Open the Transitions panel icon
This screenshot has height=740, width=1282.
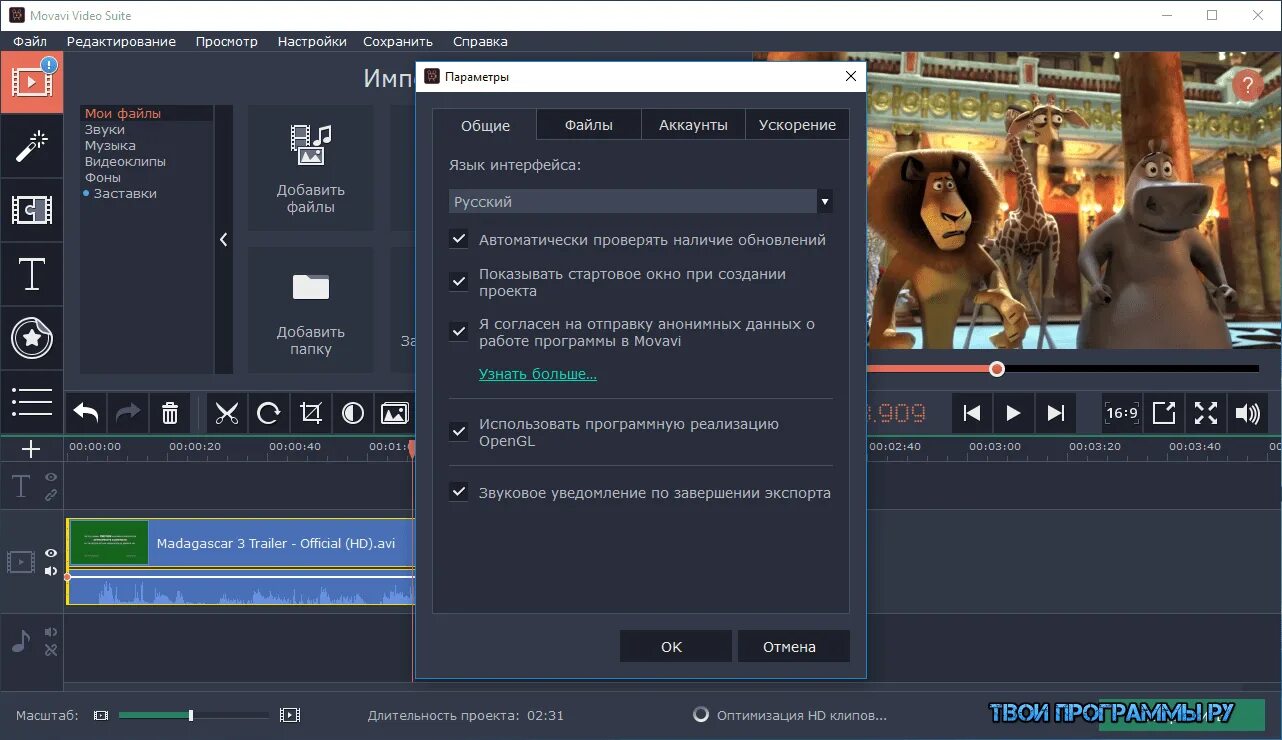click(32, 210)
